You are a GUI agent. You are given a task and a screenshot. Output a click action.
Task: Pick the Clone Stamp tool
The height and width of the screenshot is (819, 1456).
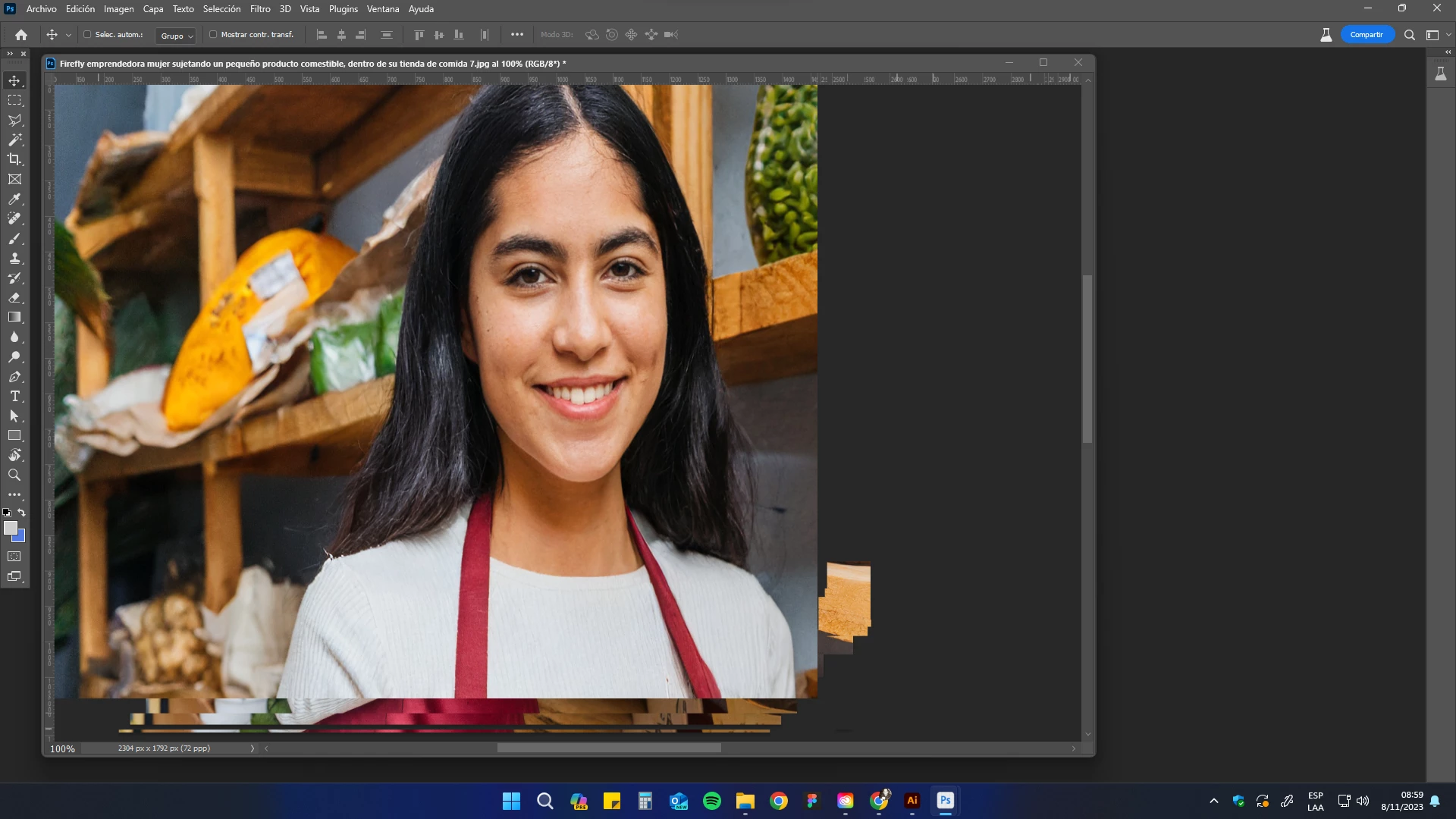(x=14, y=259)
